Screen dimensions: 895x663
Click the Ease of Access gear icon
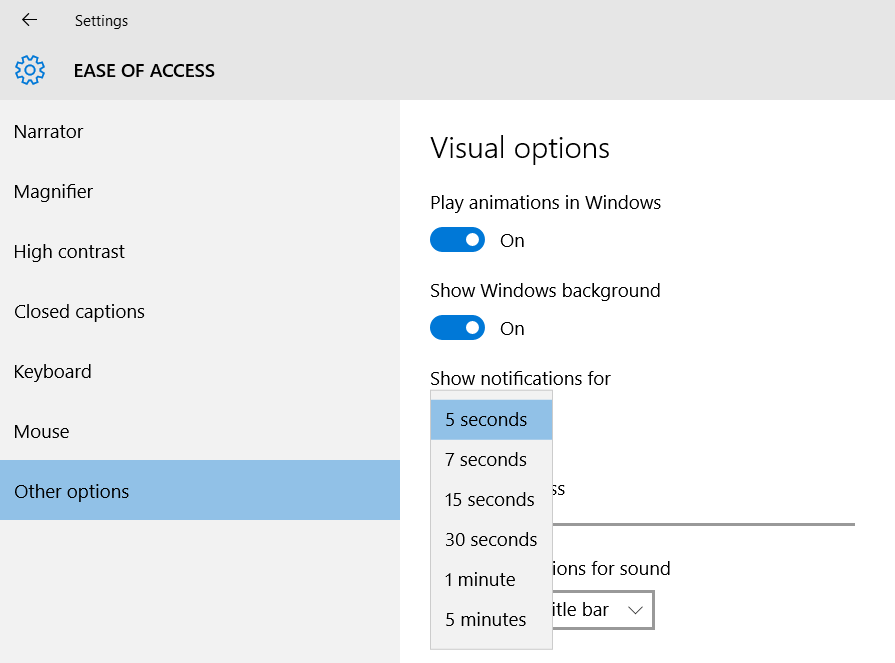(x=30, y=70)
